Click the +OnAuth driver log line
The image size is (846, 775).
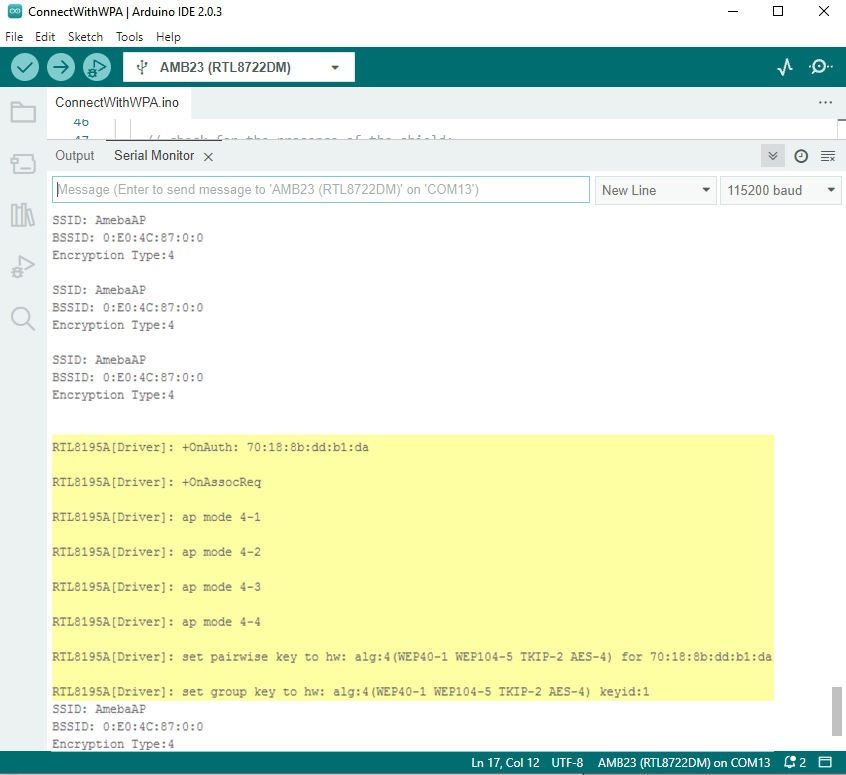tap(210, 447)
